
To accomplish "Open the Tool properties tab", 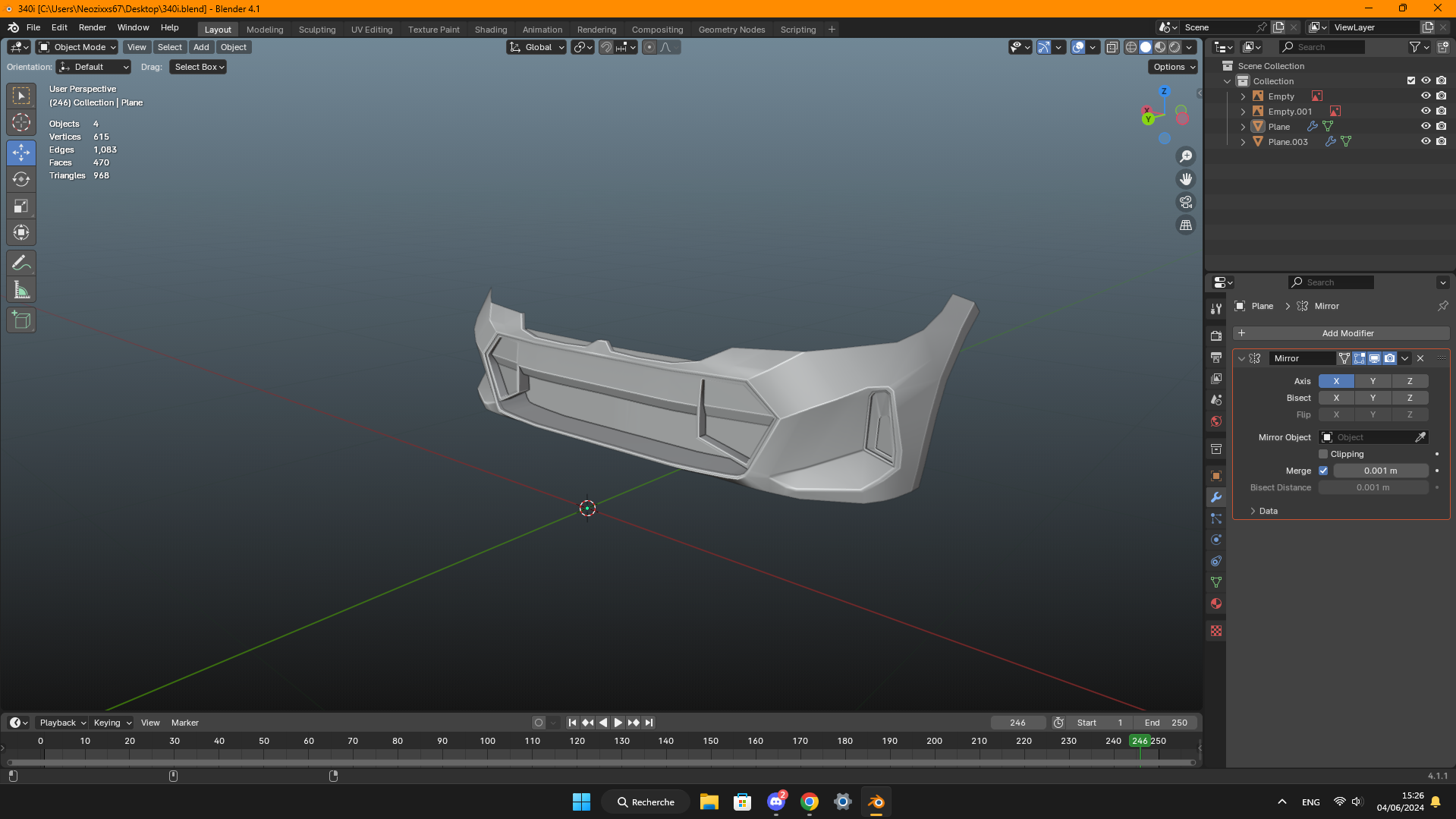I will pyautogui.click(x=1216, y=309).
